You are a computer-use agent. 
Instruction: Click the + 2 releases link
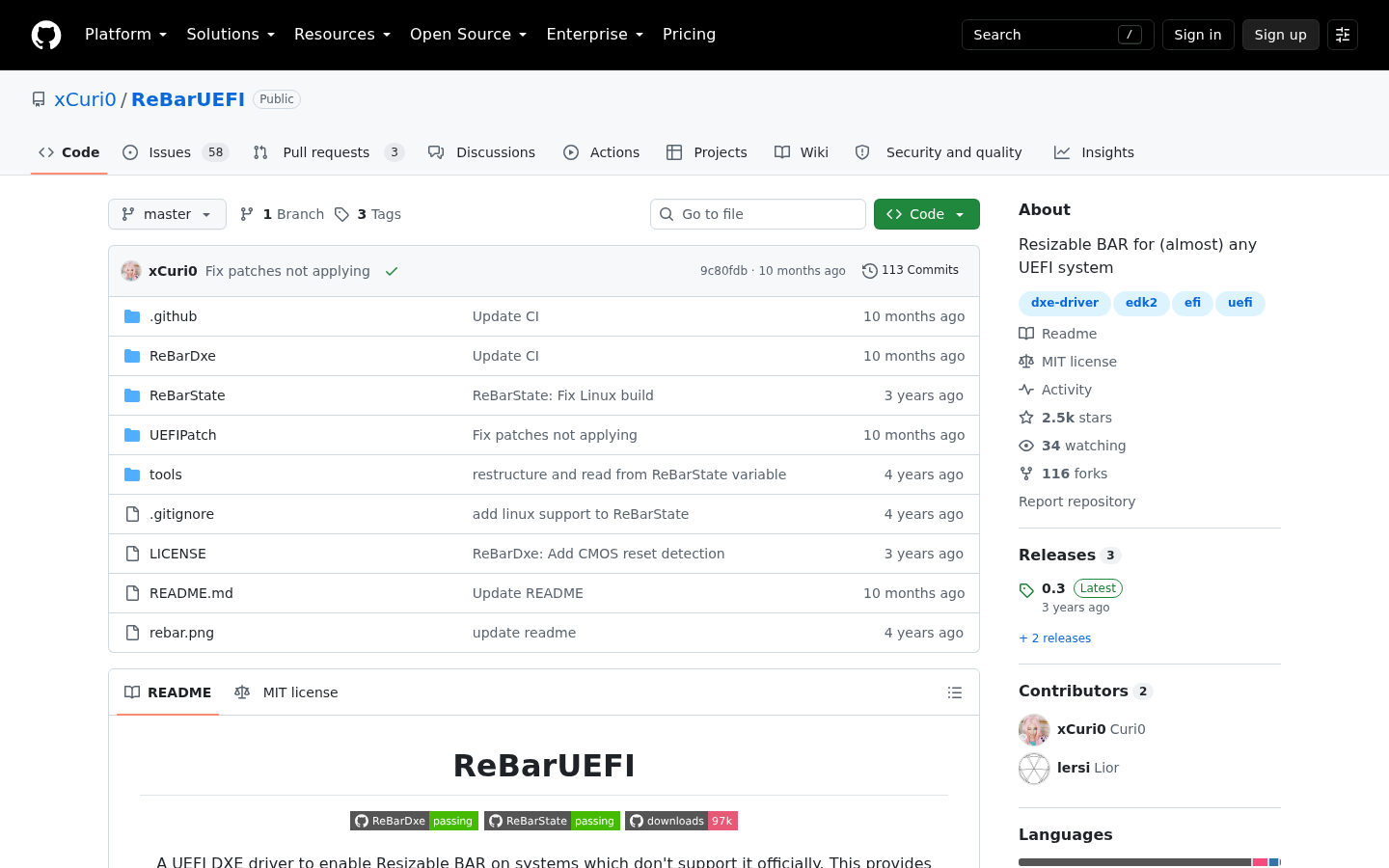[x=1055, y=638]
